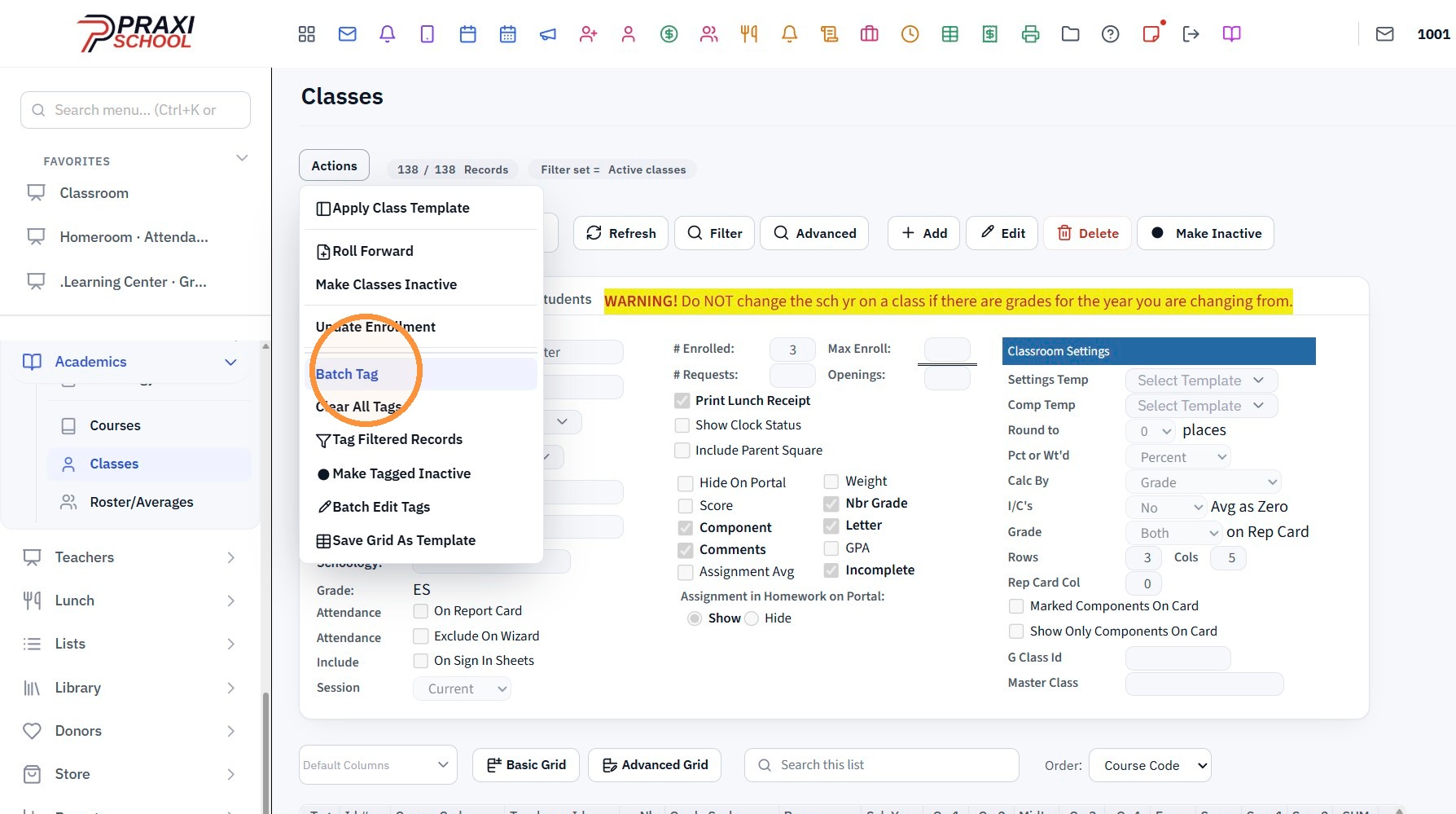Check Marked Components On Card
The image size is (1456, 814).
(1016, 606)
